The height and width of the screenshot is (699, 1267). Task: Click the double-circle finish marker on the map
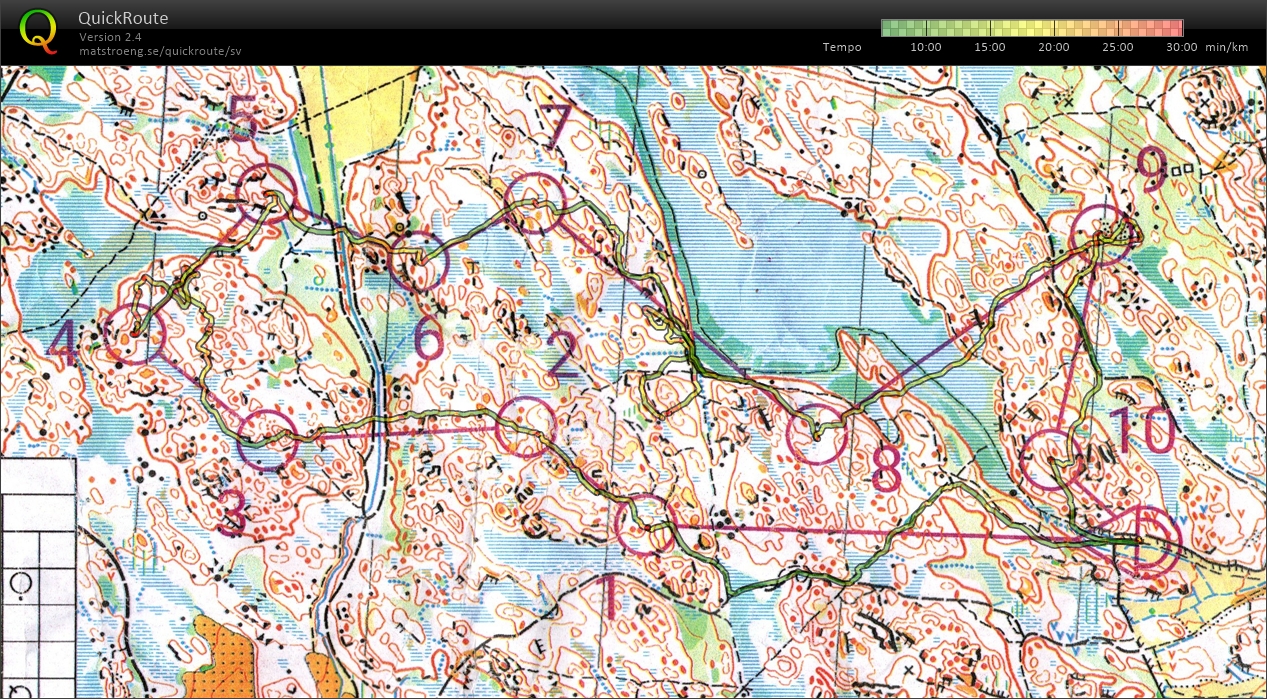pyautogui.click(x=1146, y=543)
